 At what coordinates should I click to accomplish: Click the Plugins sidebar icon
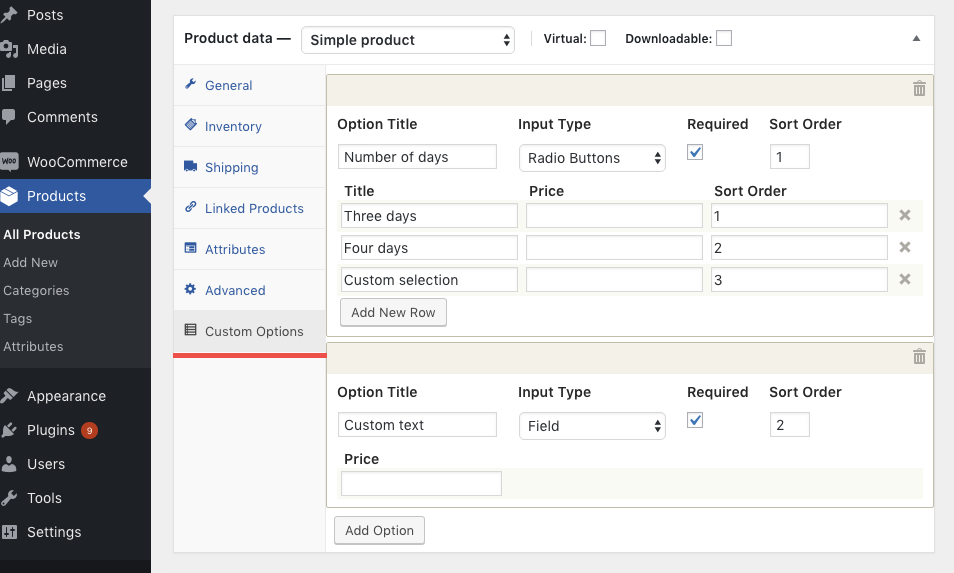(x=10, y=430)
